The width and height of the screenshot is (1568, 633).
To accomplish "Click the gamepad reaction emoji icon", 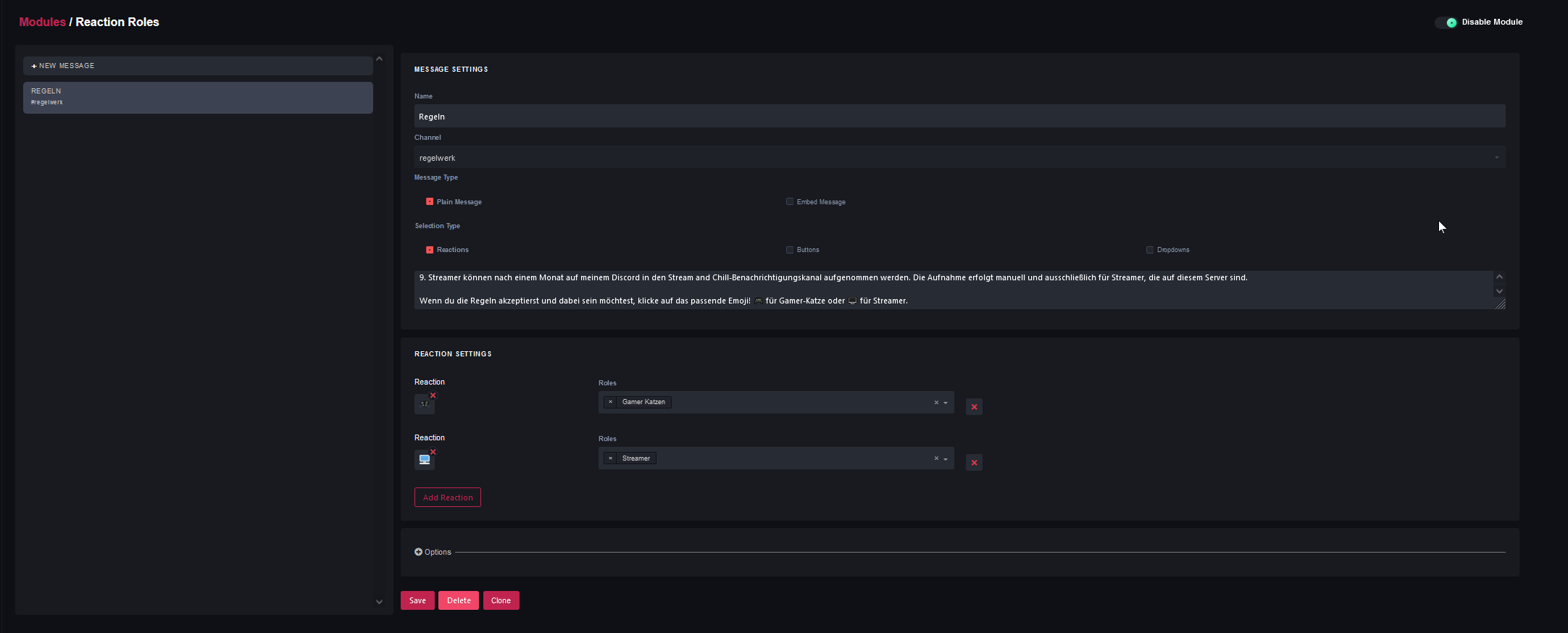I will (x=424, y=404).
